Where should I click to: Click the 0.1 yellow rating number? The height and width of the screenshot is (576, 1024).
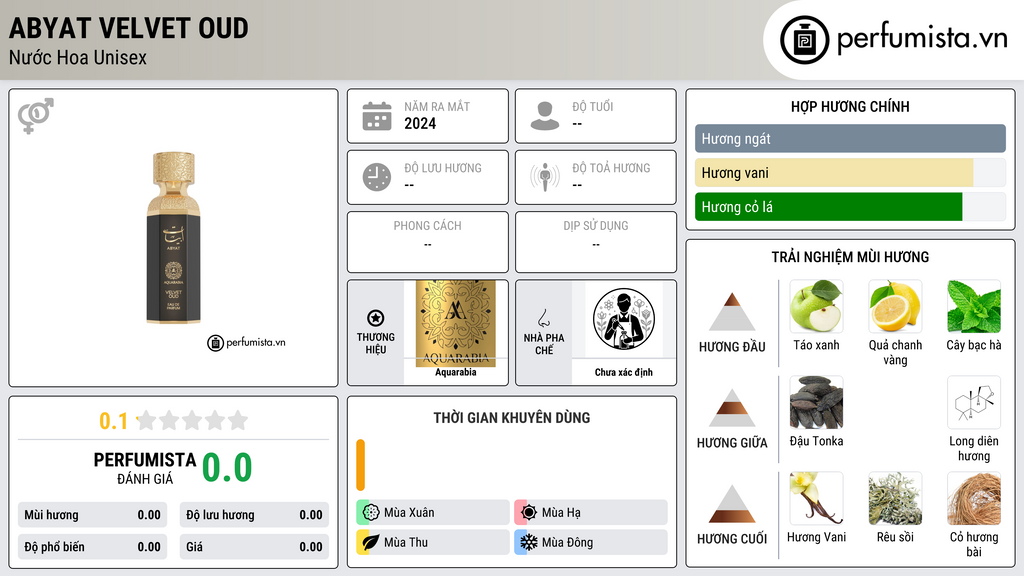pos(114,421)
